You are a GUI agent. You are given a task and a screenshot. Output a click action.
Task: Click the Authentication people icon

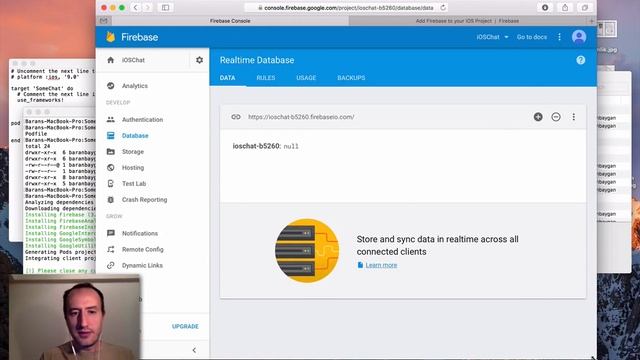111,120
